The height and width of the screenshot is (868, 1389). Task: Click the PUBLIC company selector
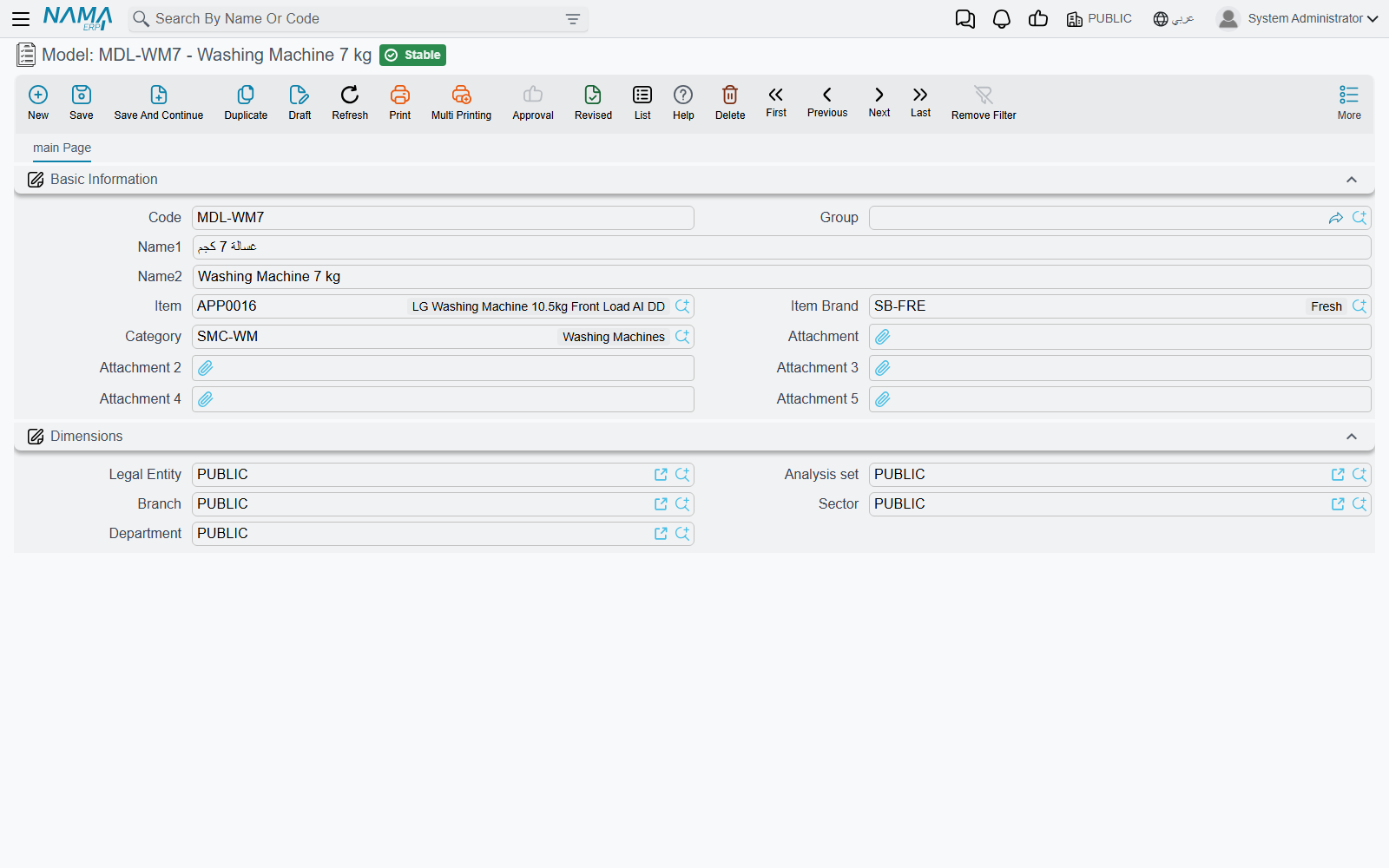(x=1099, y=19)
